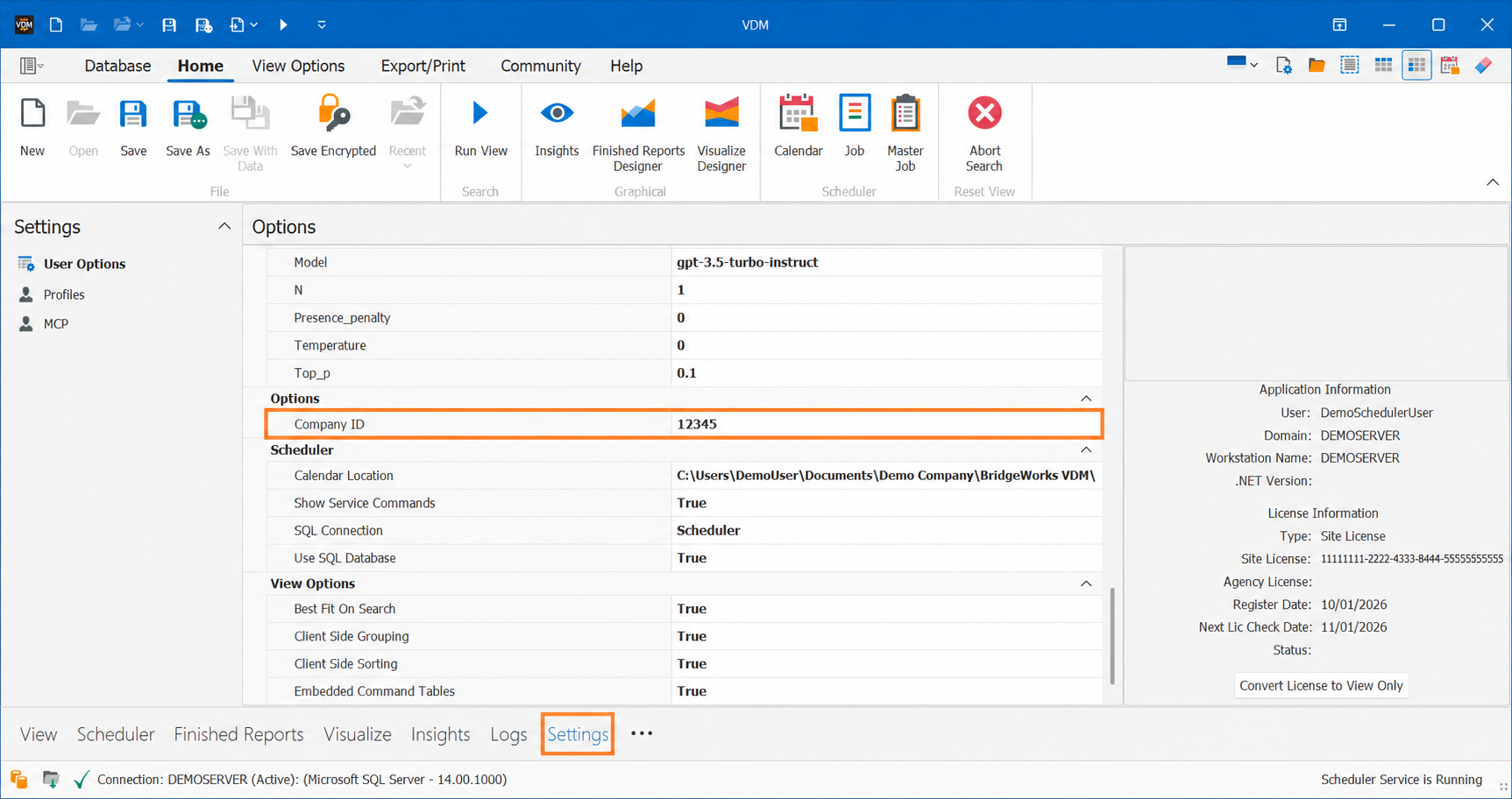Image resolution: width=1512 pixels, height=799 pixels.
Task: Click save icon in title bar quick access
Action: click(169, 25)
